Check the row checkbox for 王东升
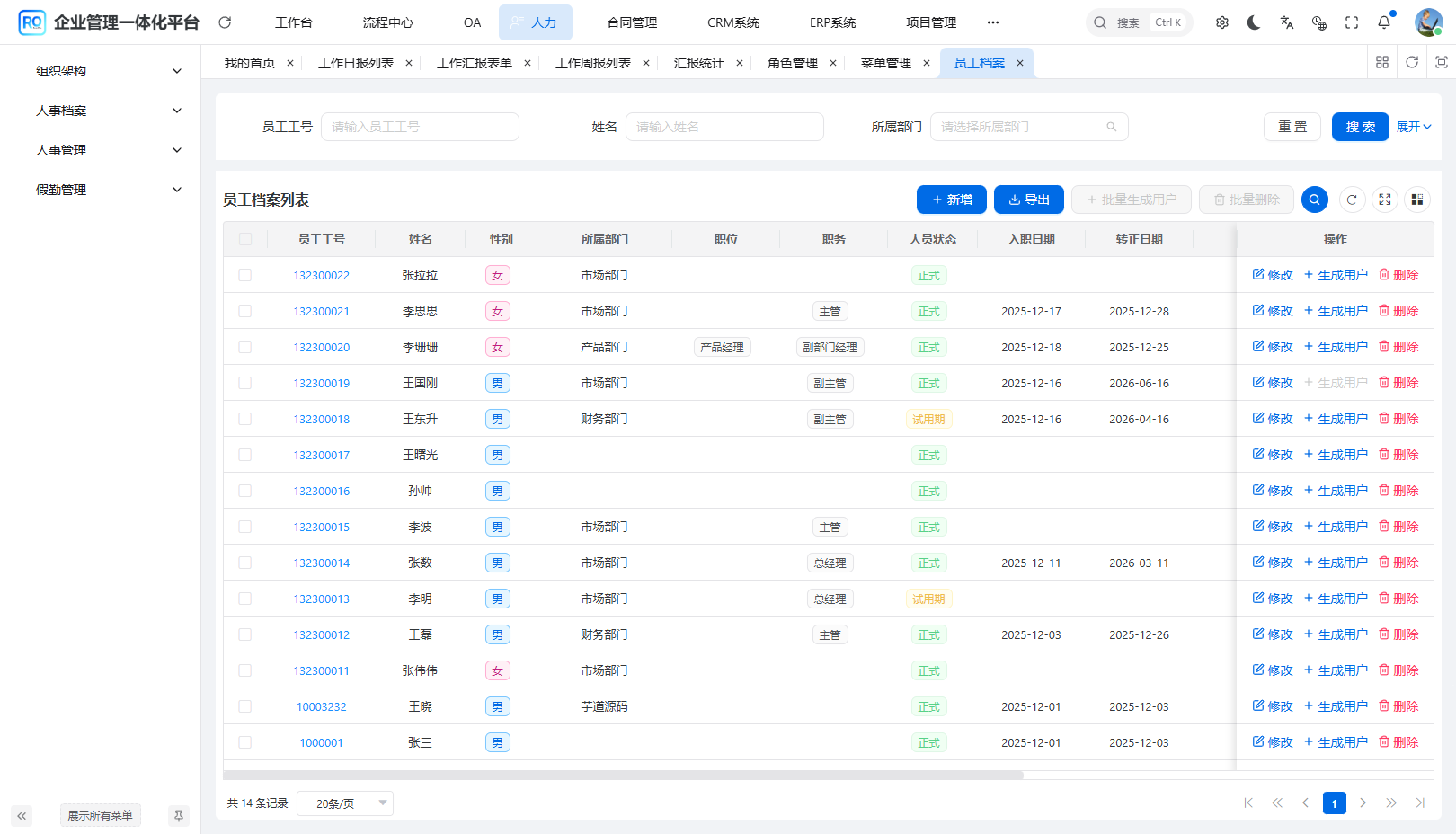The width and height of the screenshot is (1456, 834). click(245, 419)
